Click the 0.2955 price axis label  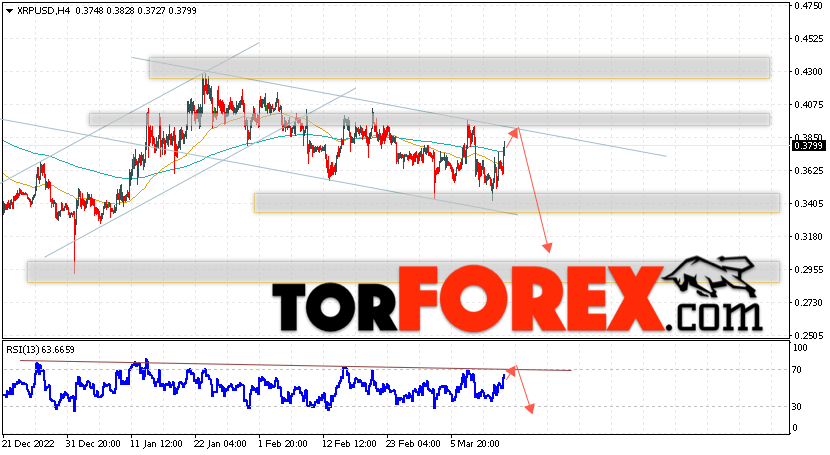coord(809,269)
